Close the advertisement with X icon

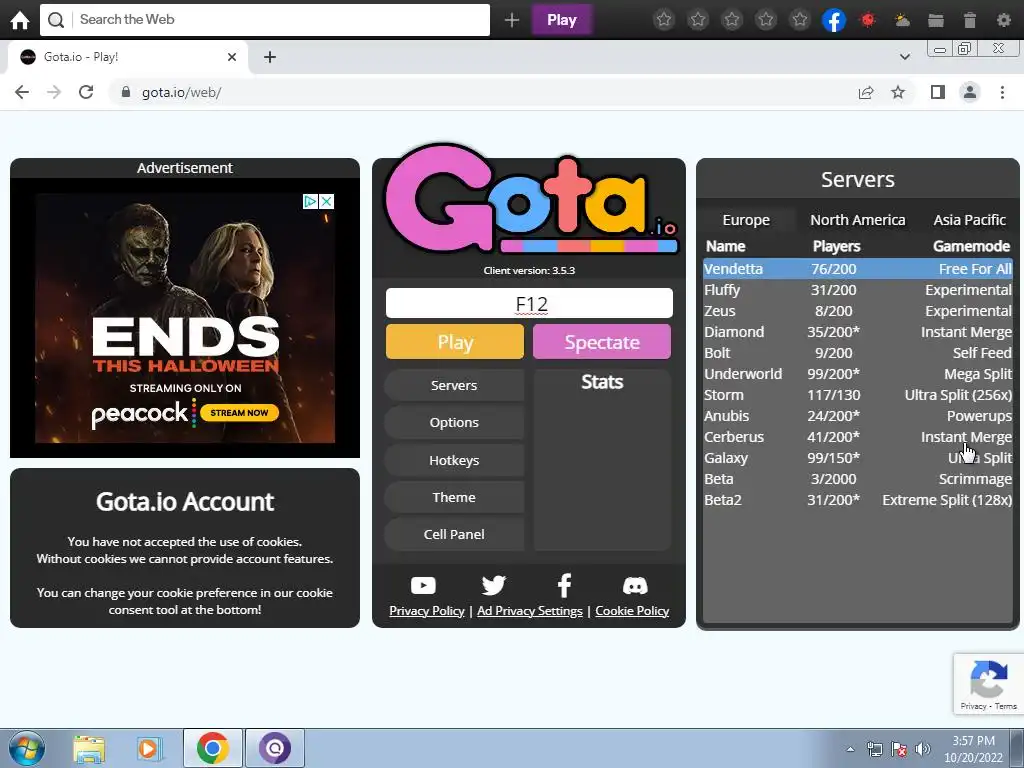click(x=327, y=201)
